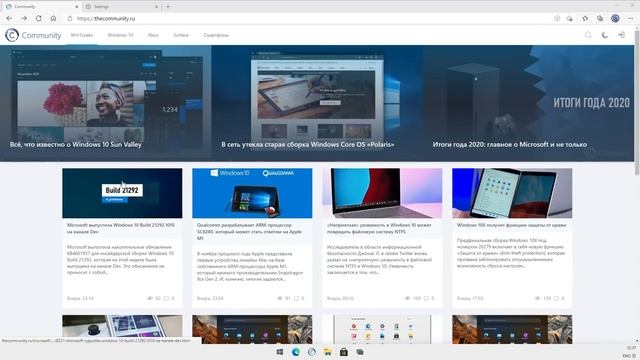Open the Windows 10X dual-screen thumbnail

click(x=512, y=193)
